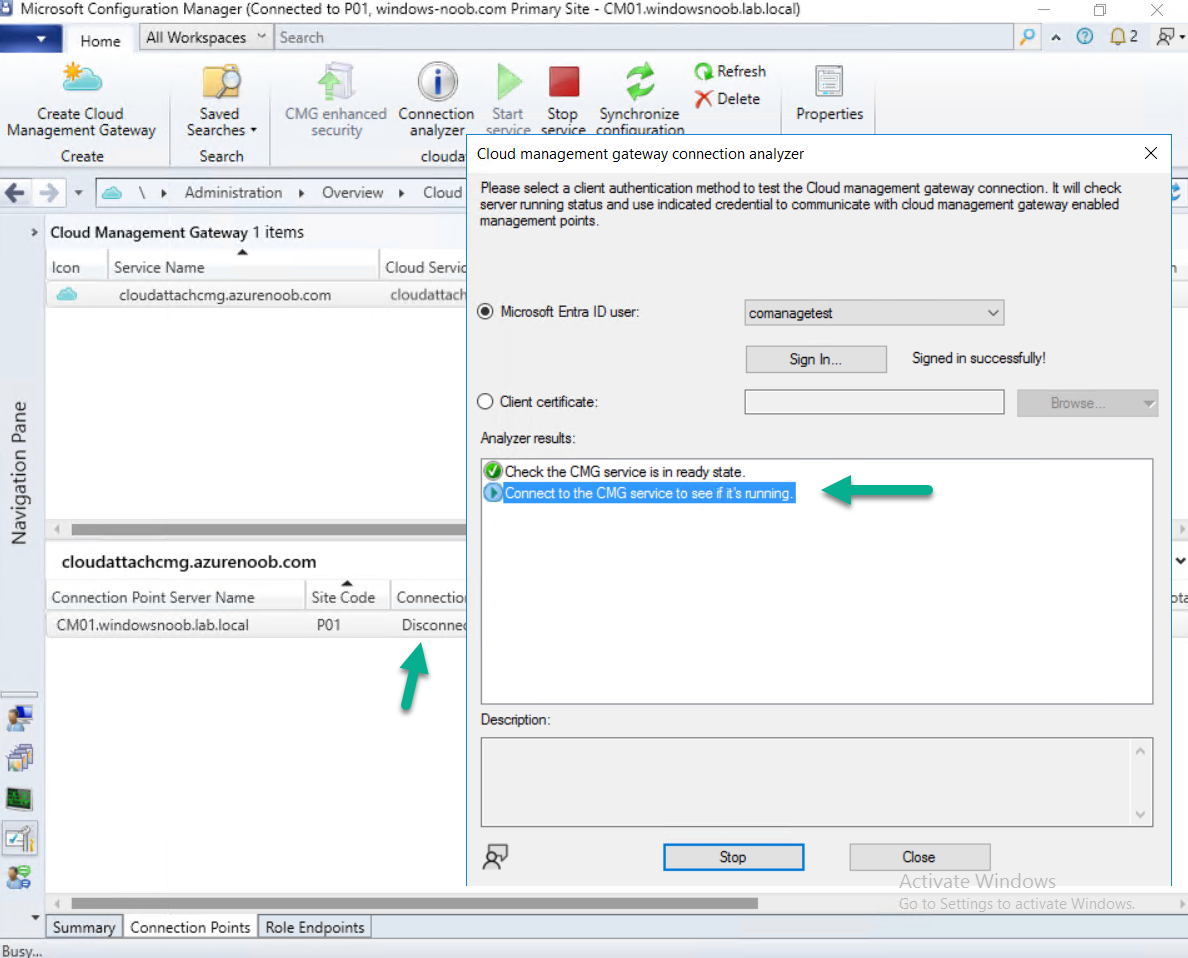
Task: Click the bottom horizontal scrollbar
Action: (414, 903)
